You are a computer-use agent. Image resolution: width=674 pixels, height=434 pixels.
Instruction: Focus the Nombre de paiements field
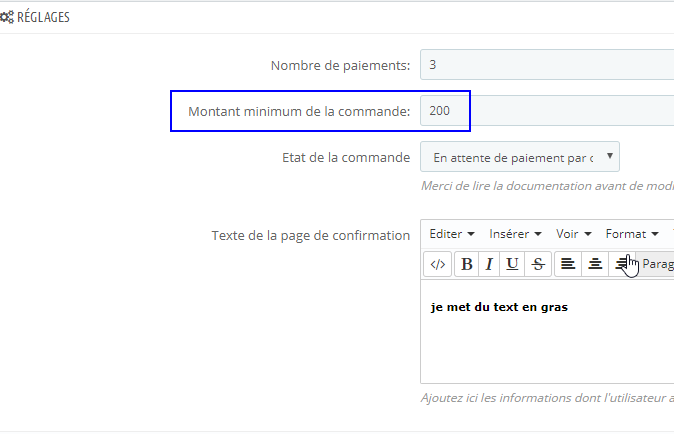click(x=547, y=65)
